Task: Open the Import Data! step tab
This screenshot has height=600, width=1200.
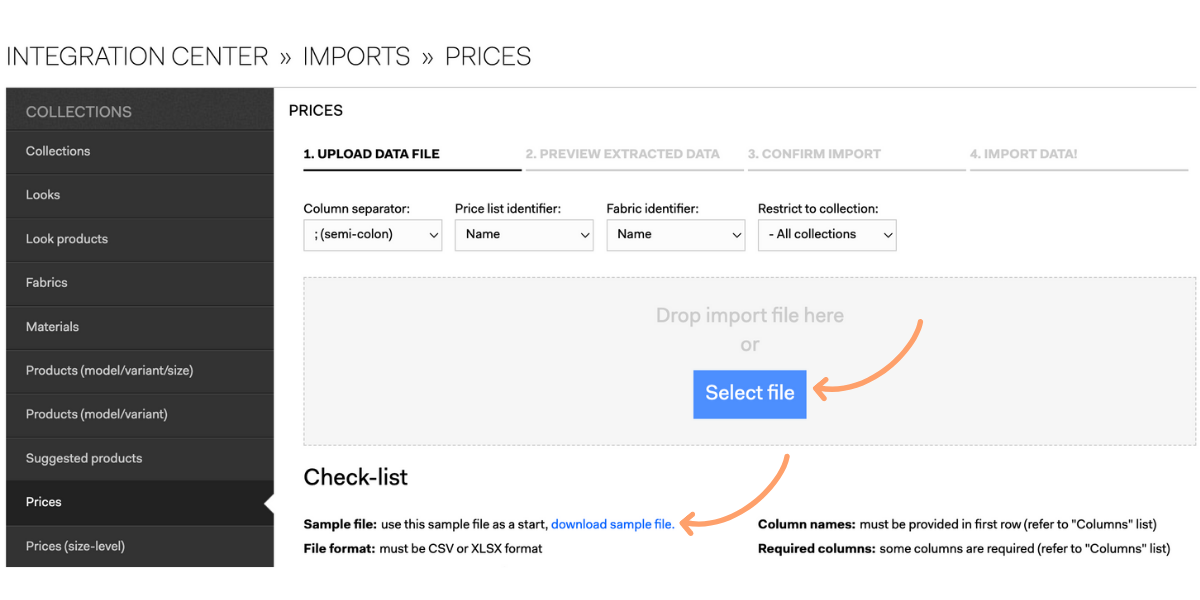Action: pos(1077,155)
